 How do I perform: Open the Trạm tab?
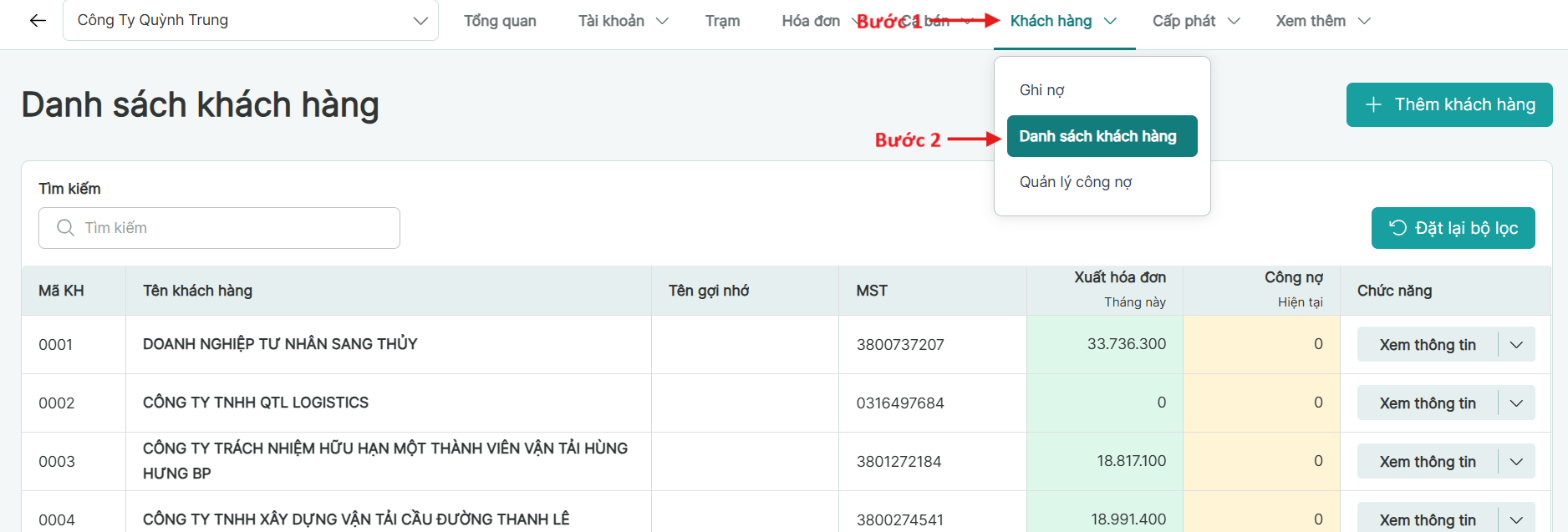[722, 21]
